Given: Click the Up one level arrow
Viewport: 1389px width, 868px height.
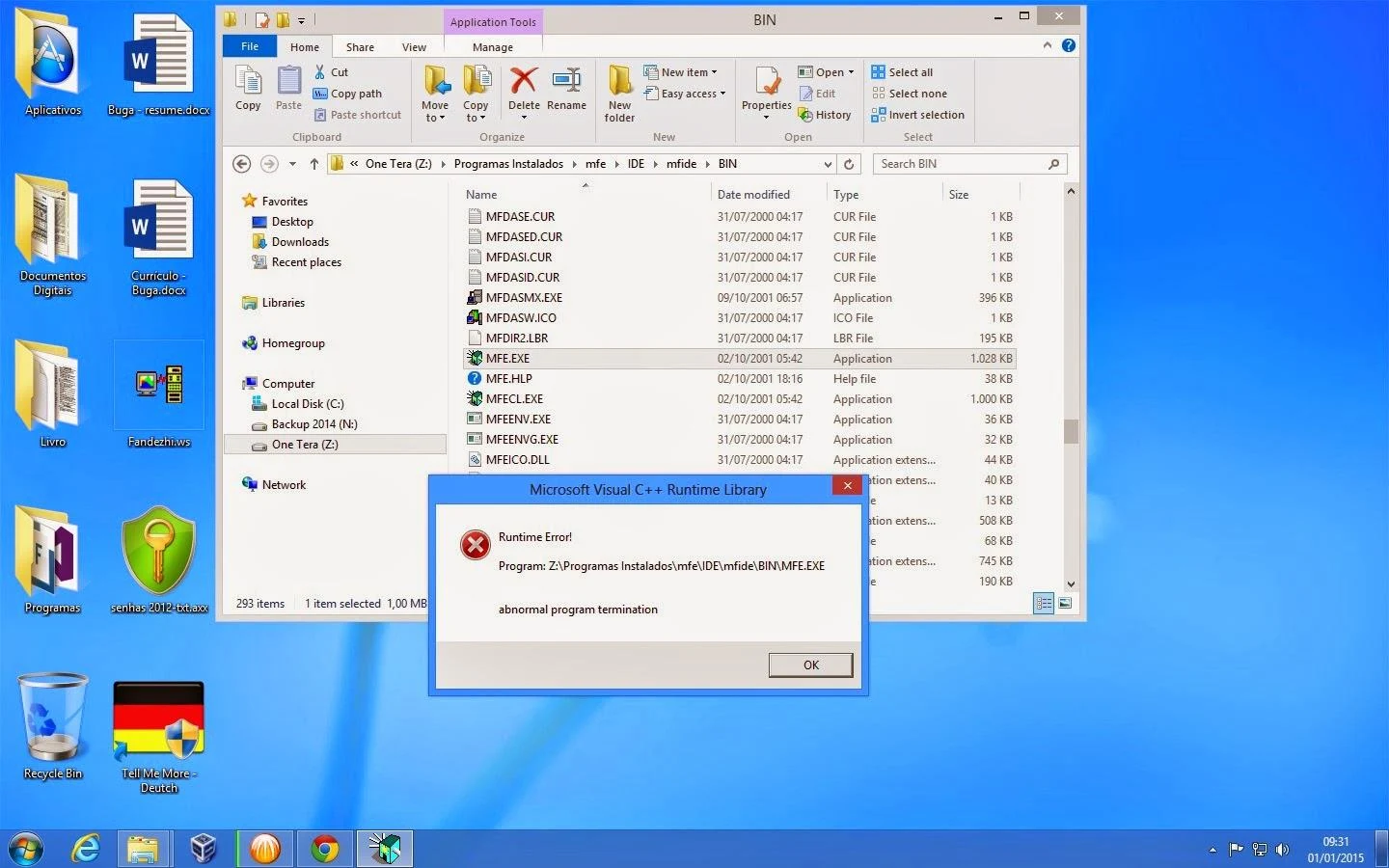Looking at the screenshot, I should tap(314, 164).
